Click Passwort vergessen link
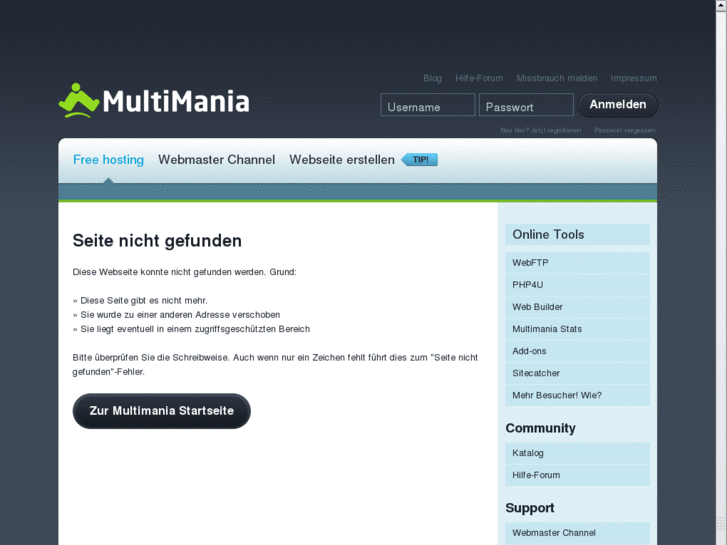Screen dimensions: 727x545 tap(625, 130)
